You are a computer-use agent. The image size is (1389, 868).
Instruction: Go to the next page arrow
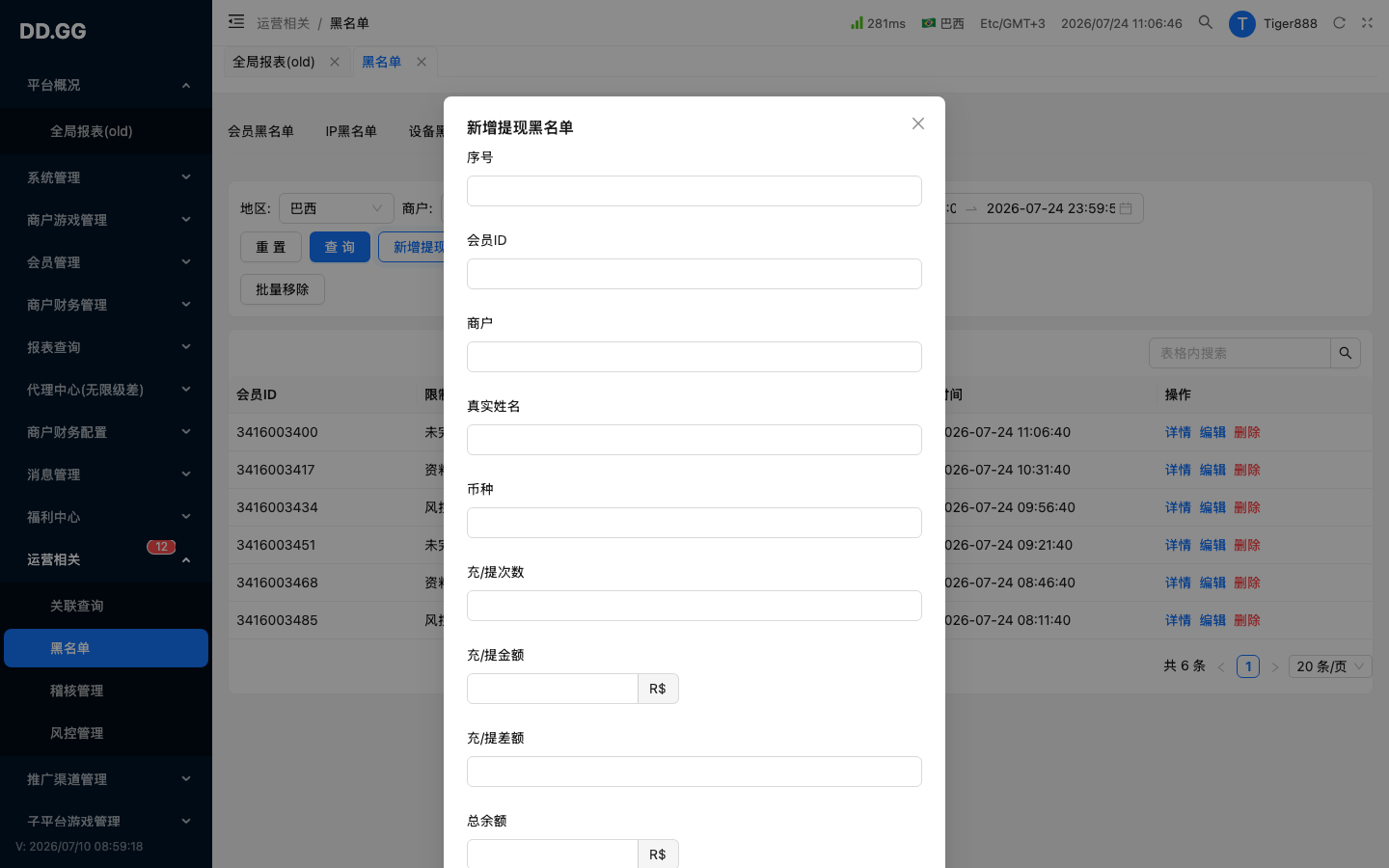click(x=1274, y=666)
